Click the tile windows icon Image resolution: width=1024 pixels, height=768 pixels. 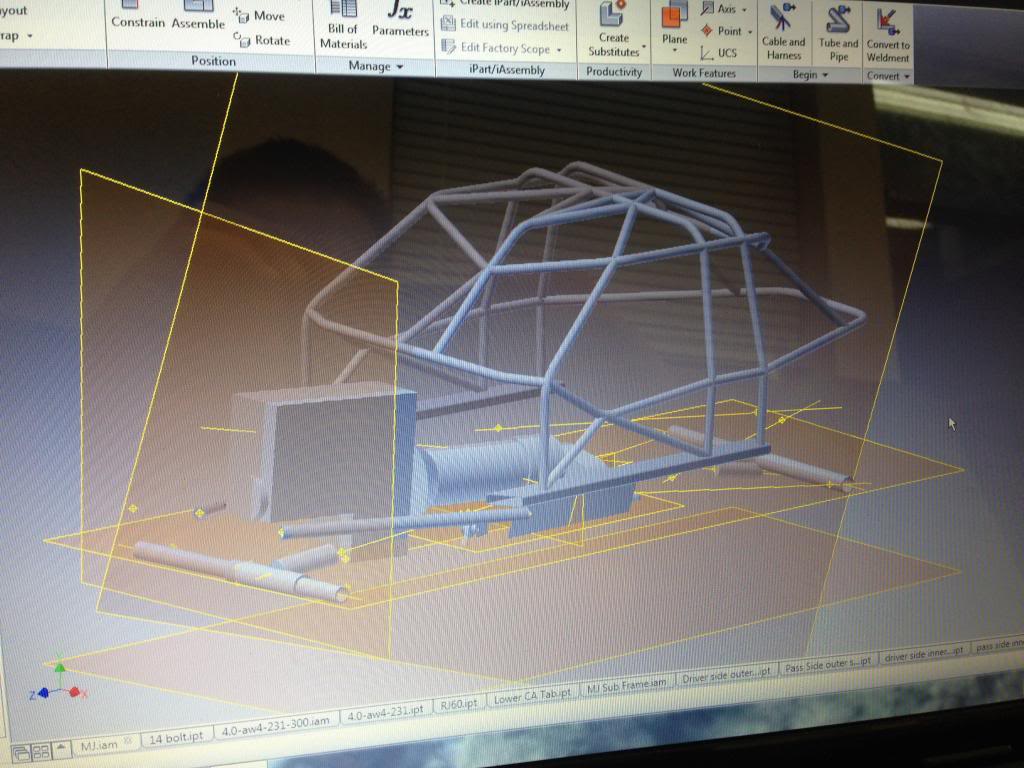(40, 752)
